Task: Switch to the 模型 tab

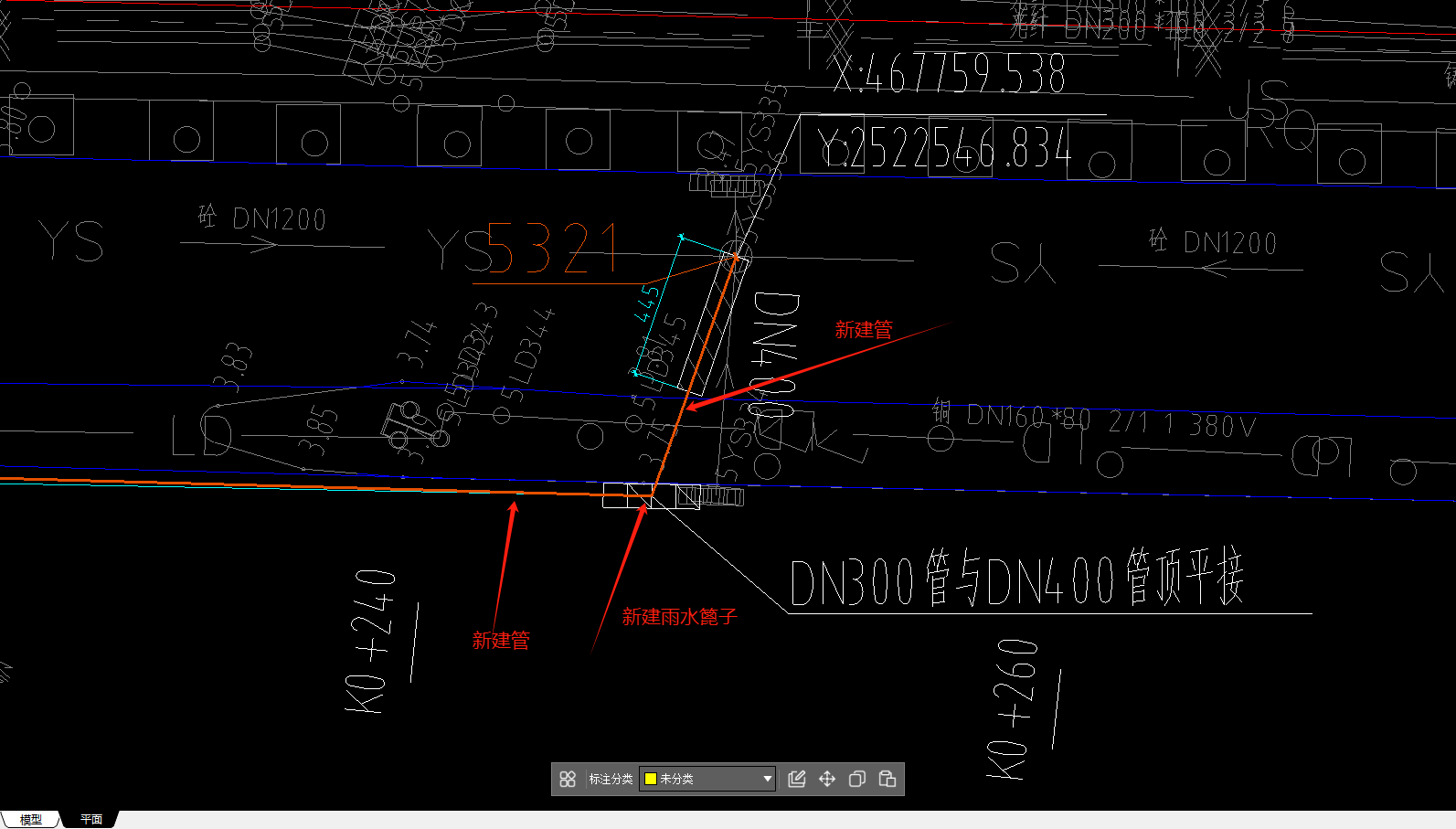Action: pos(31,820)
